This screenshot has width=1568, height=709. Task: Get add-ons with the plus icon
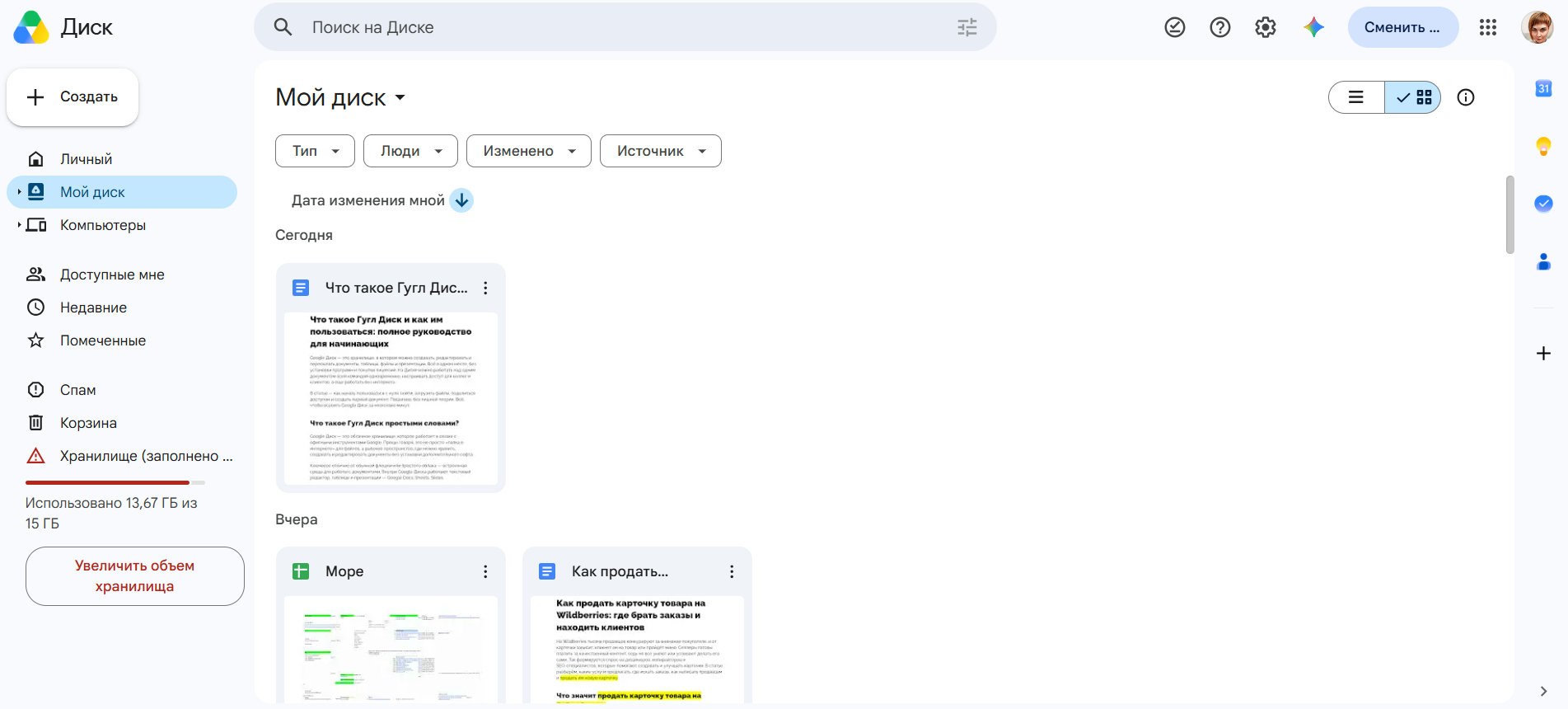1544,354
